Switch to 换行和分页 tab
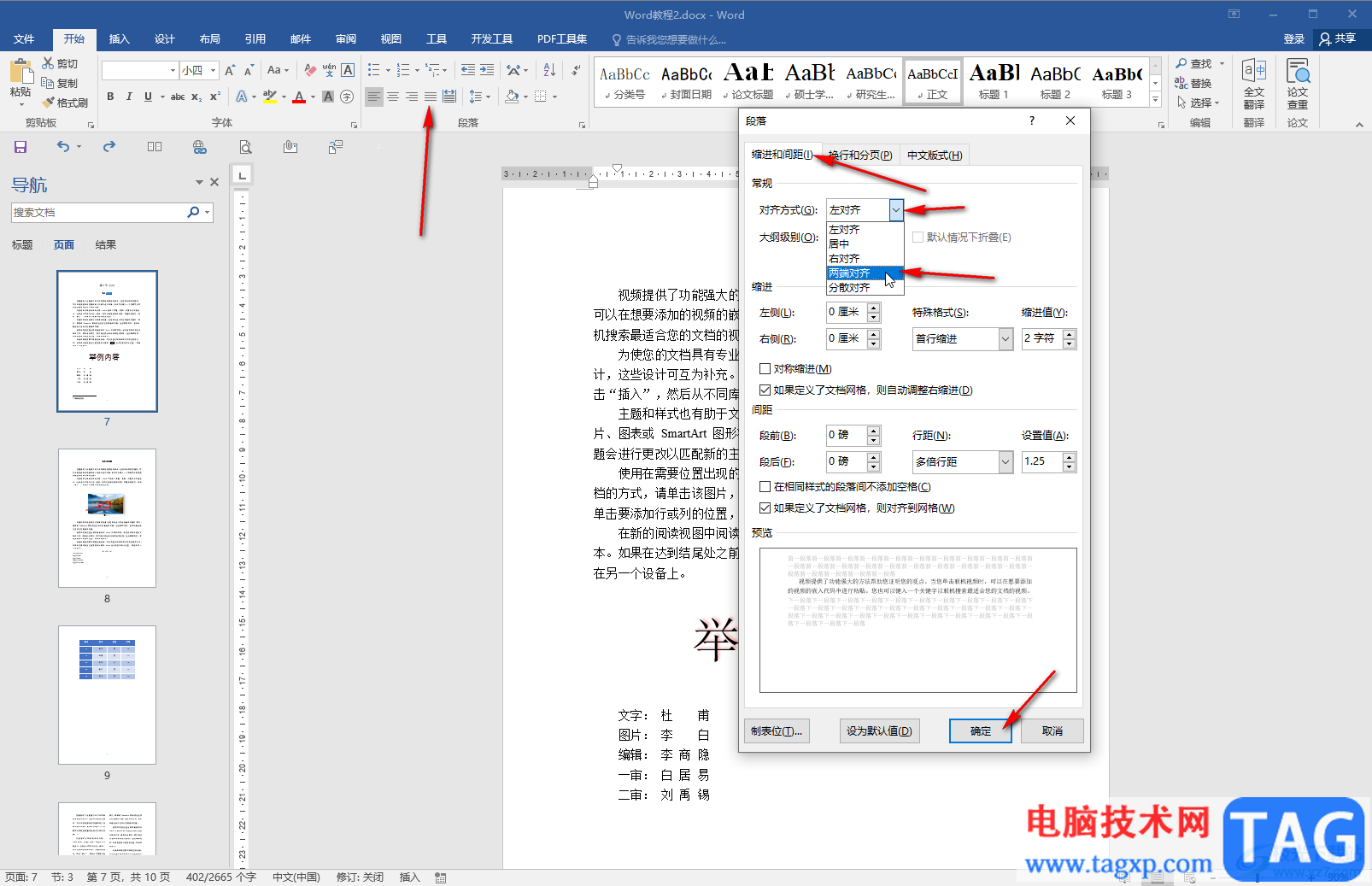This screenshot has height=886, width=1372. 860,155
